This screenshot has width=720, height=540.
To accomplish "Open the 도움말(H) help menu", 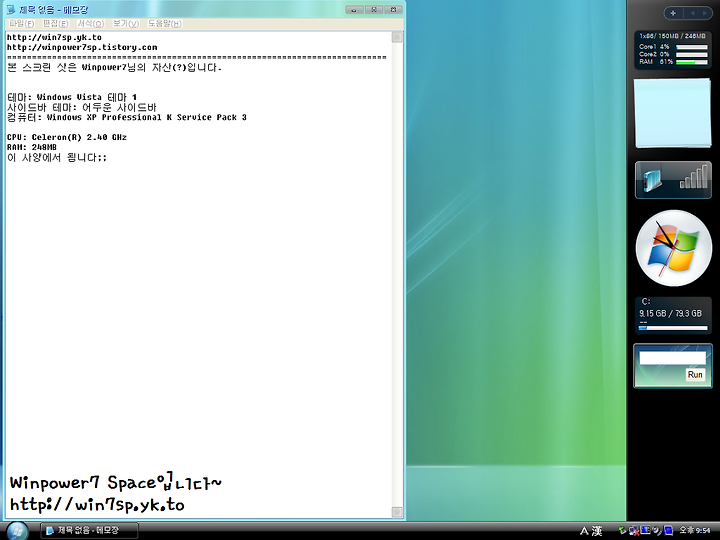I will [164, 23].
